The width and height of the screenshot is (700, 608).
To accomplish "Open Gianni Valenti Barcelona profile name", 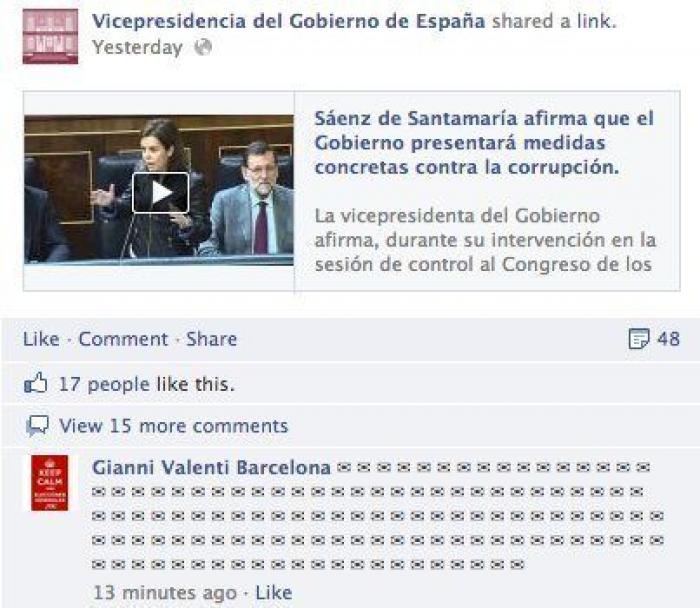I will 211,468.
